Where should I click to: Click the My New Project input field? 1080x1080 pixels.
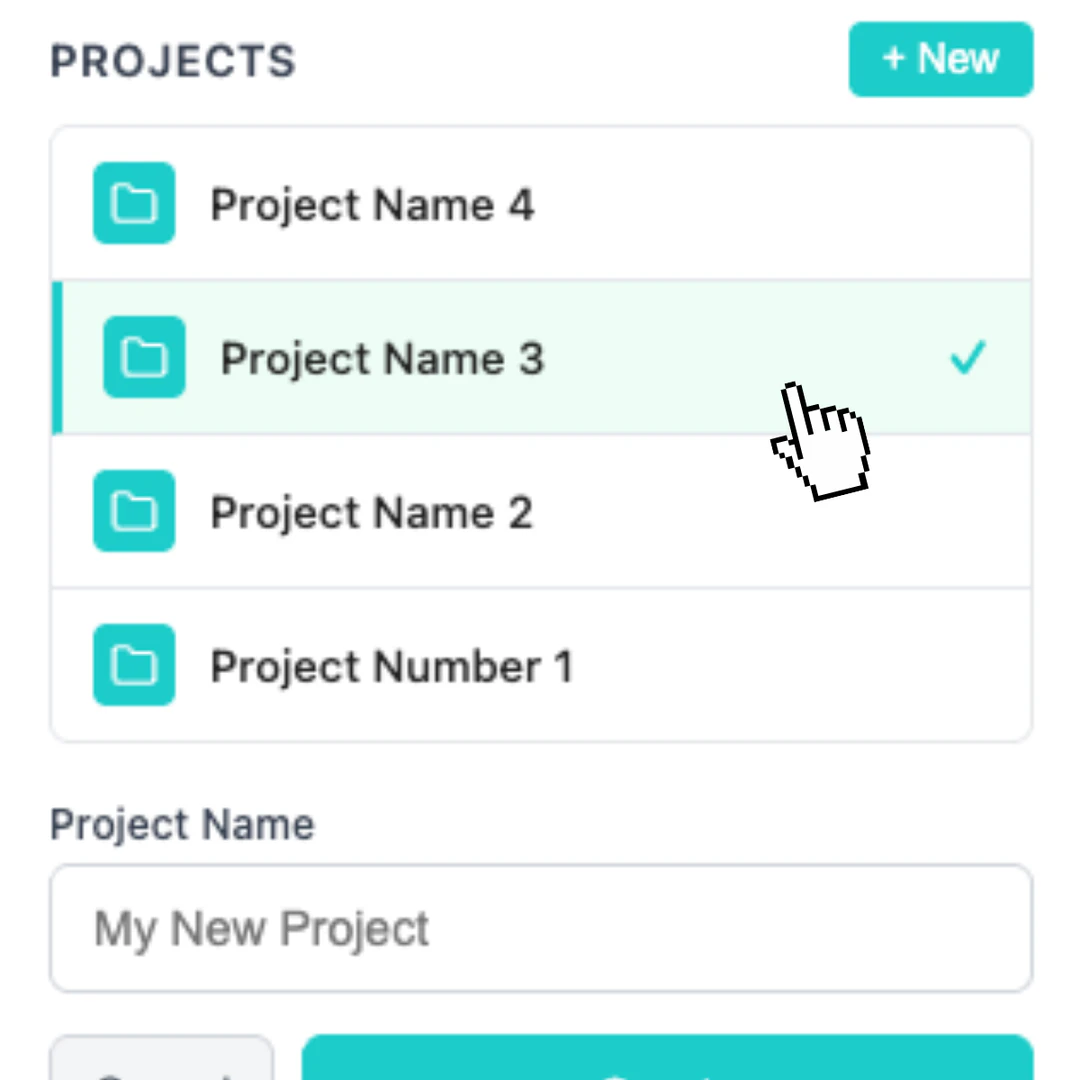[x=540, y=928]
